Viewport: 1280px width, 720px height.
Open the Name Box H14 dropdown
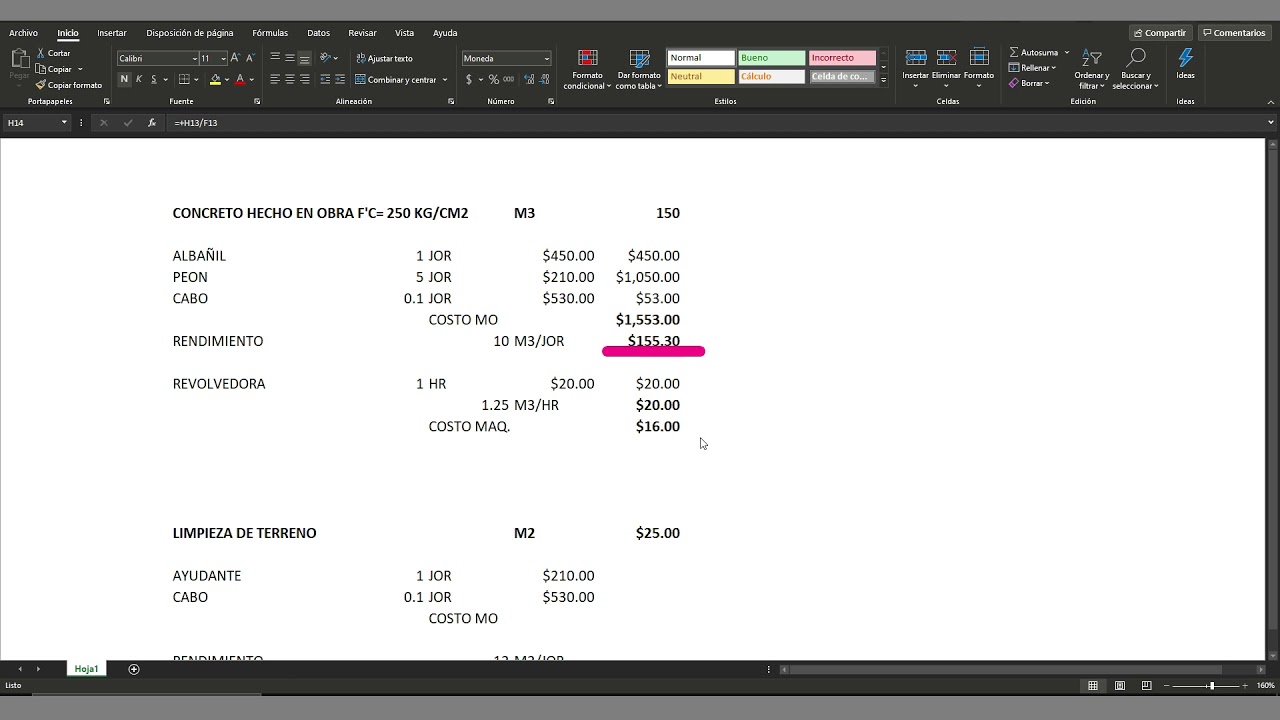pyautogui.click(x=64, y=123)
